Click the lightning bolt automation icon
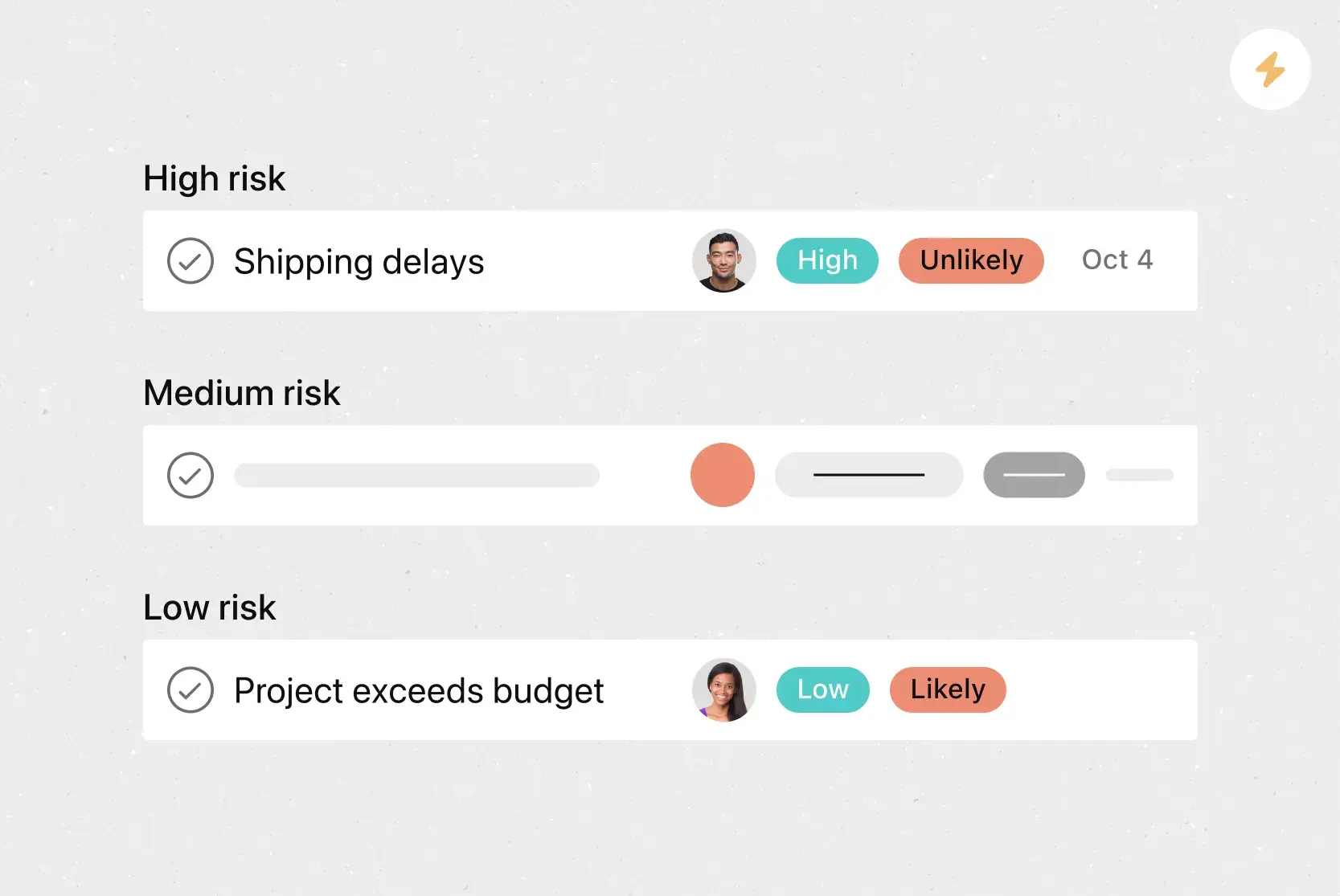This screenshot has height=896, width=1340. pyautogui.click(x=1270, y=70)
